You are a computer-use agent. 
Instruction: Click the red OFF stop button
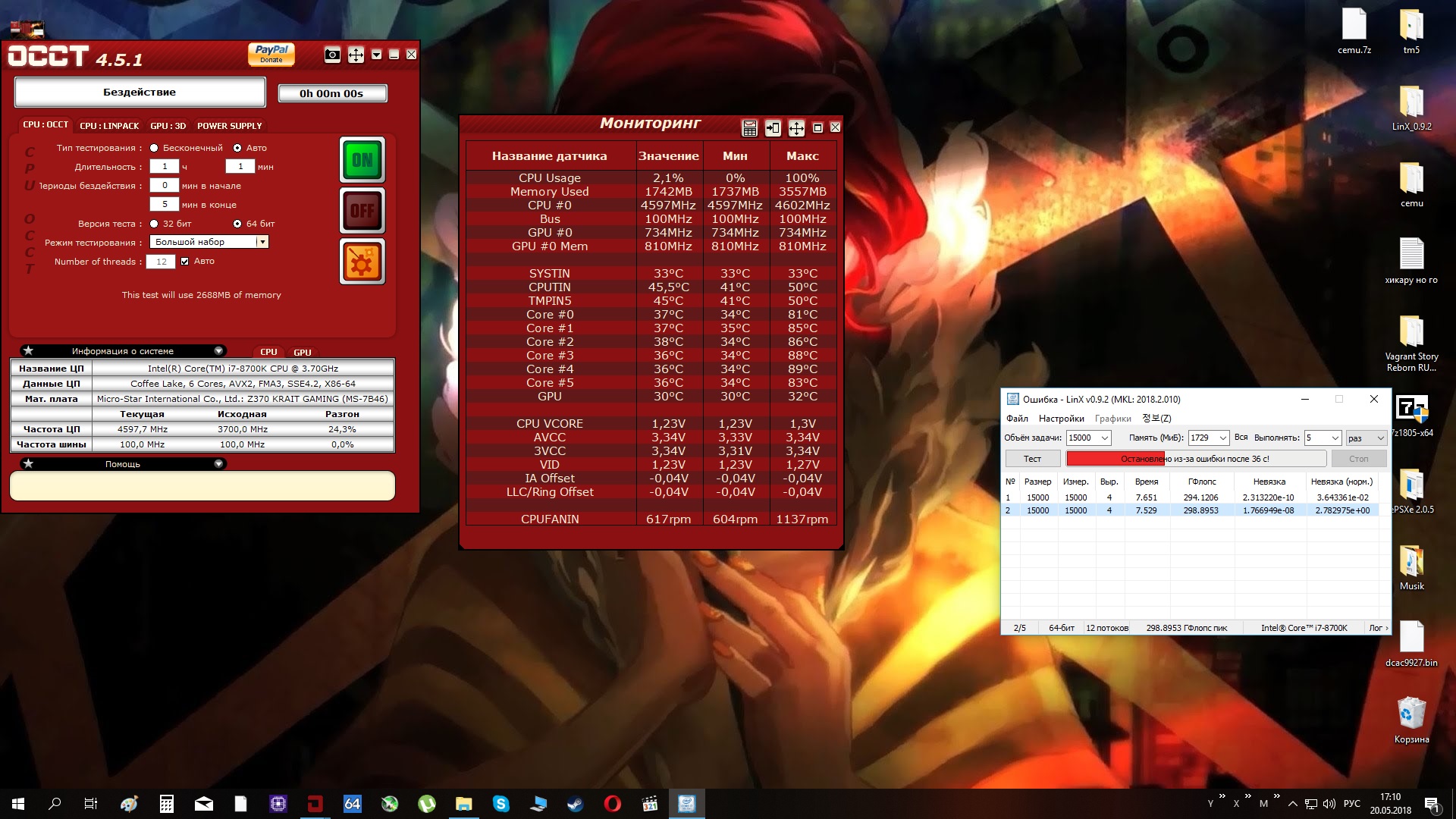click(x=362, y=210)
